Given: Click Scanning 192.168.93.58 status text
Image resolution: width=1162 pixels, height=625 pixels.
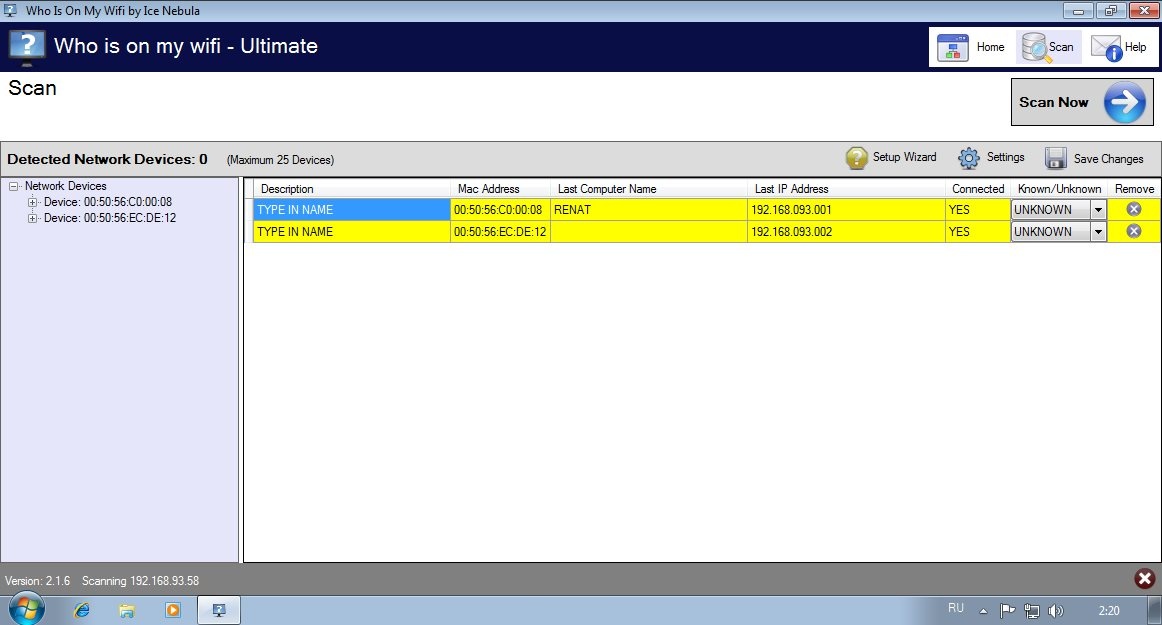Looking at the screenshot, I should click(x=140, y=581).
